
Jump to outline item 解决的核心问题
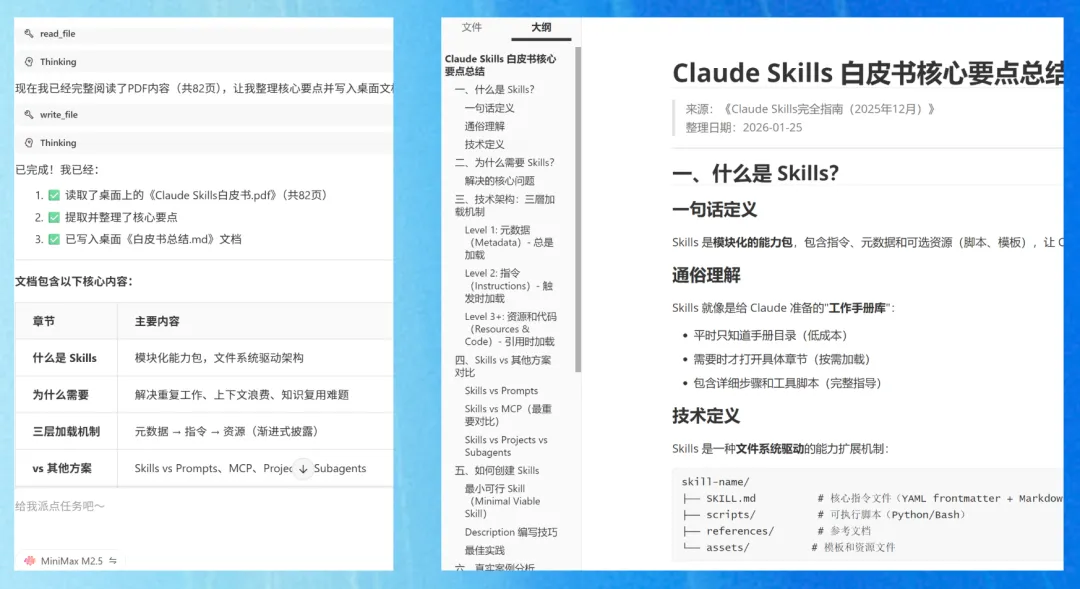click(499, 180)
